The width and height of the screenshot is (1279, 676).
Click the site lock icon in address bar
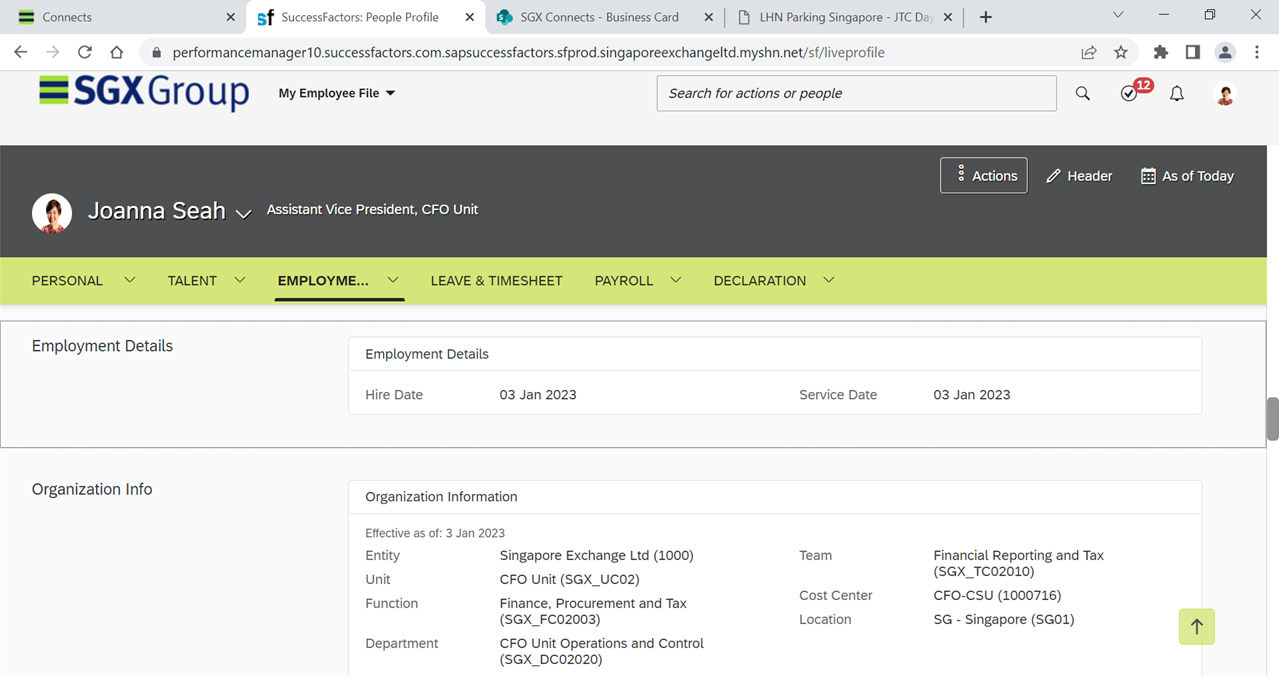(x=156, y=53)
